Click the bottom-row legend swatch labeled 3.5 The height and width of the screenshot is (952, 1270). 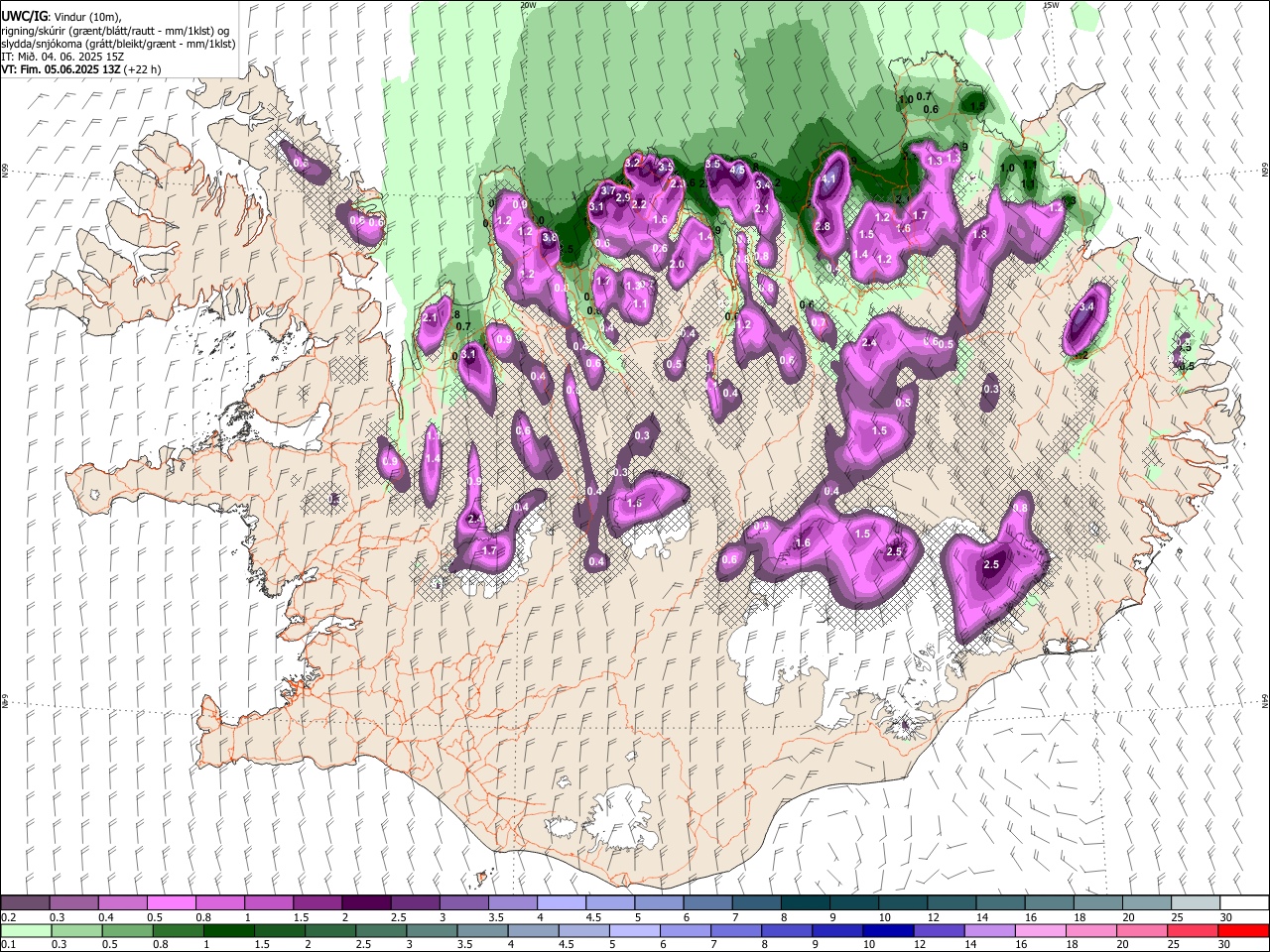[484, 930]
